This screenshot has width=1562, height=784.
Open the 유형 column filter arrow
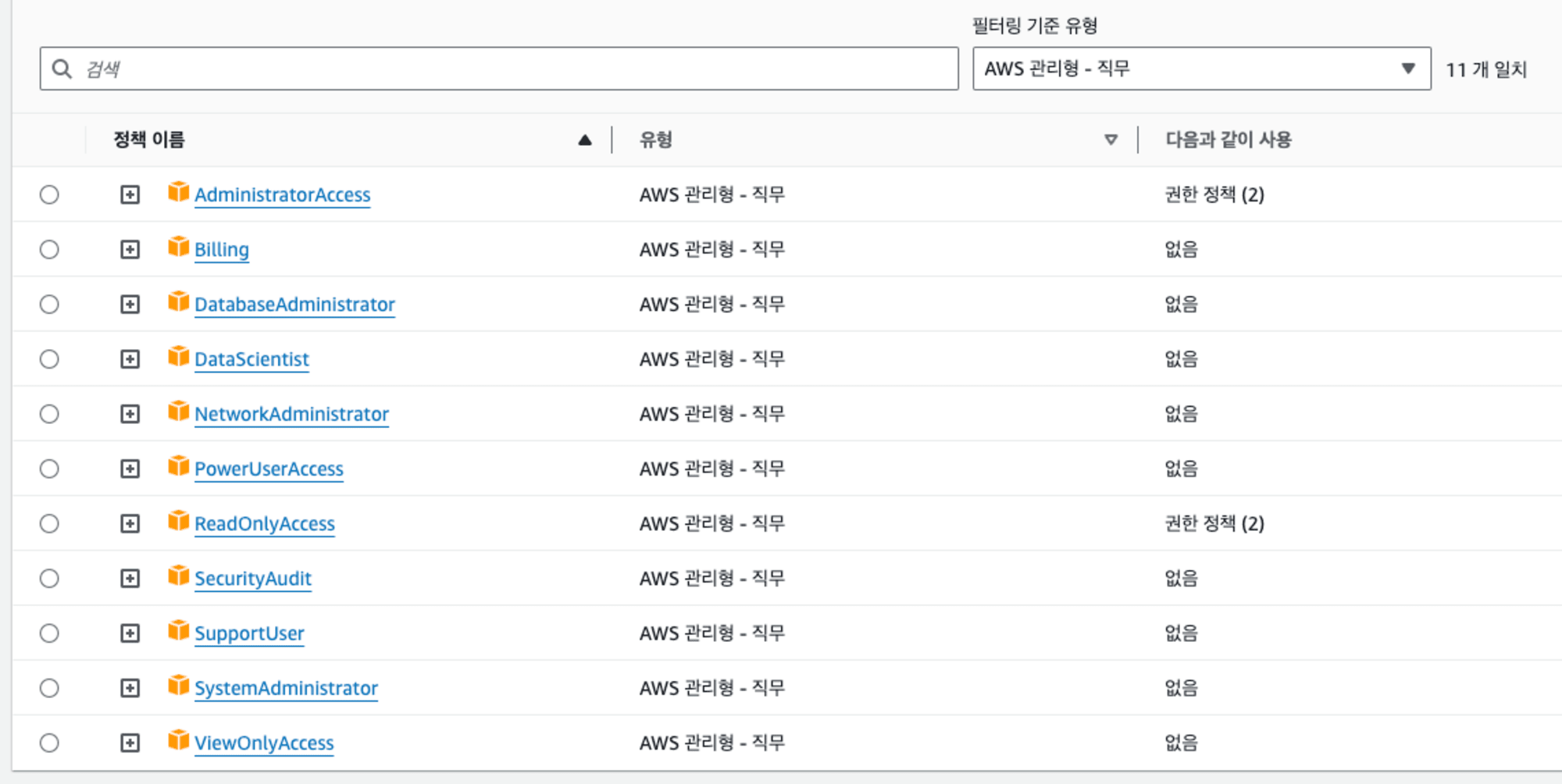tap(1111, 141)
